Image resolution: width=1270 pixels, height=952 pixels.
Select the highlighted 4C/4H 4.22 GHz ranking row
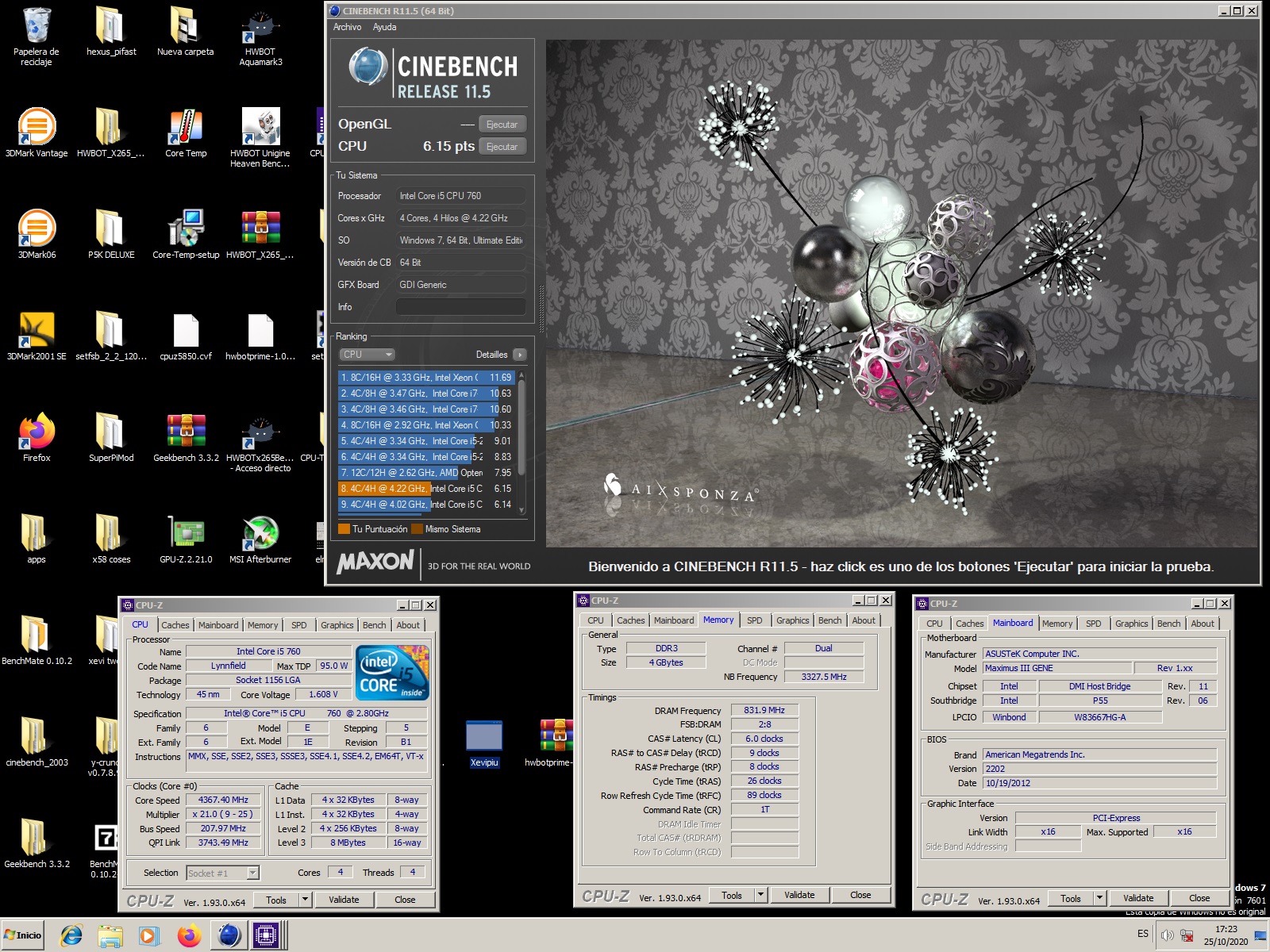point(426,489)
